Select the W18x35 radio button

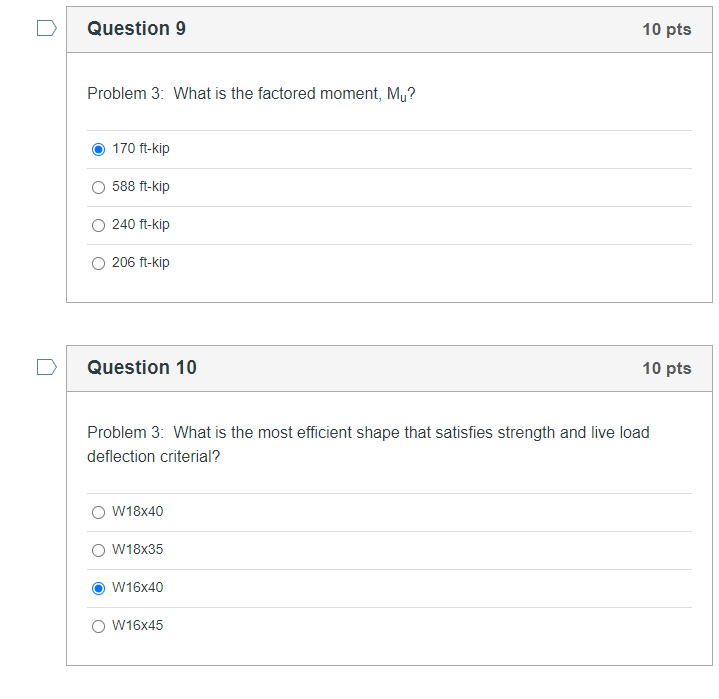(x=98, y=550)
